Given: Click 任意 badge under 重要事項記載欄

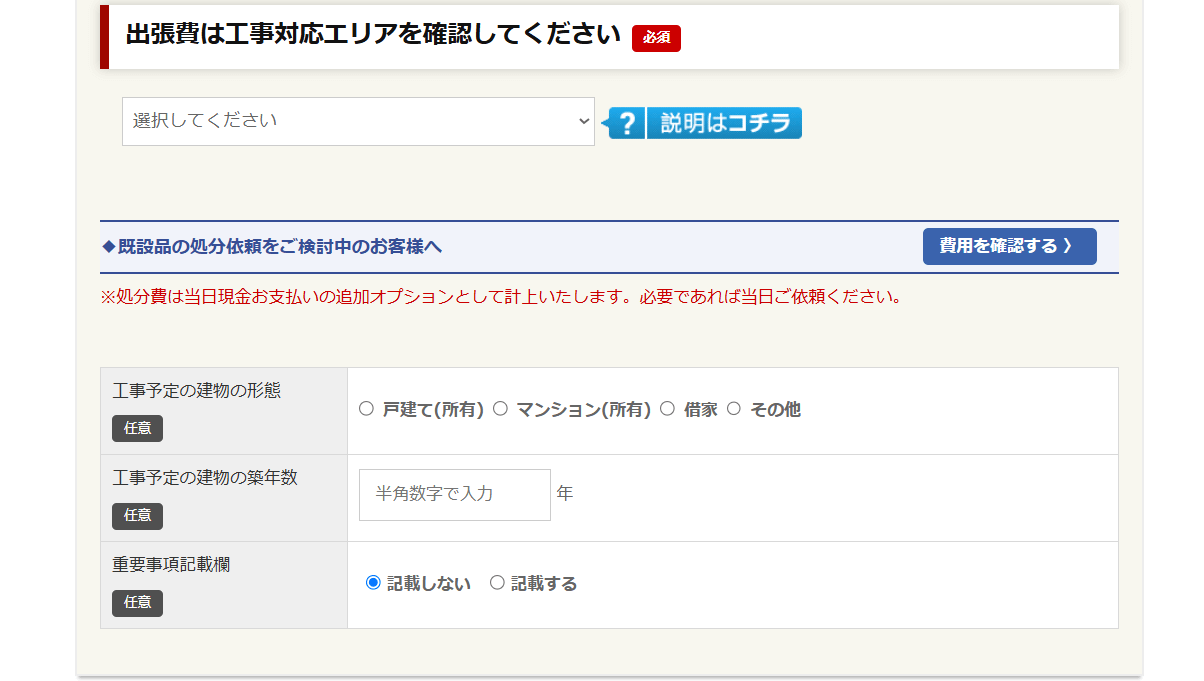Looking at the screenshot, I should (137, 602).
